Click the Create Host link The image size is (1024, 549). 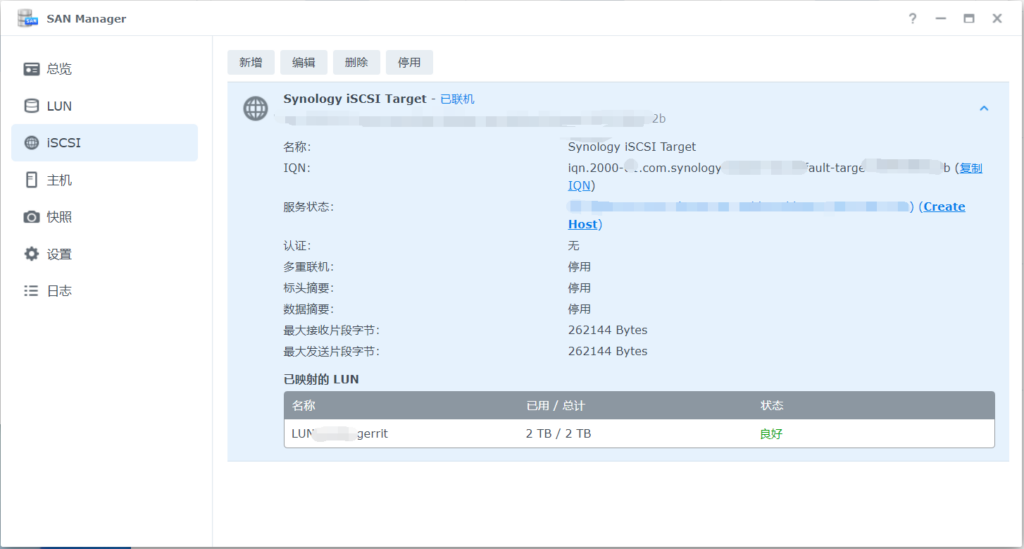point(942,207)
